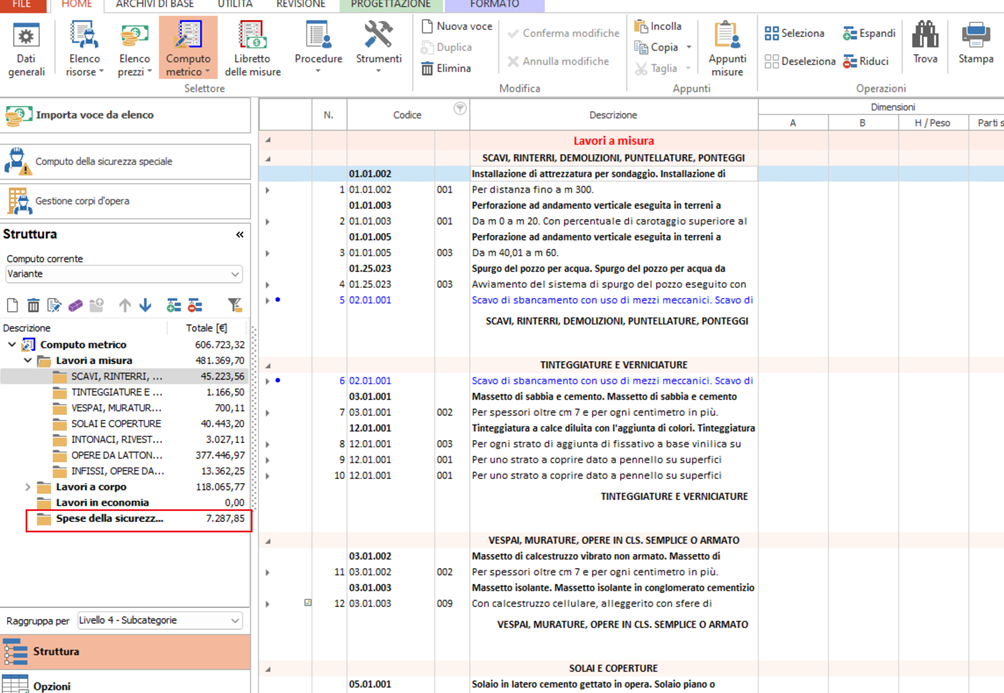Collapse the Computo metrico tree node

coord(12,345)
